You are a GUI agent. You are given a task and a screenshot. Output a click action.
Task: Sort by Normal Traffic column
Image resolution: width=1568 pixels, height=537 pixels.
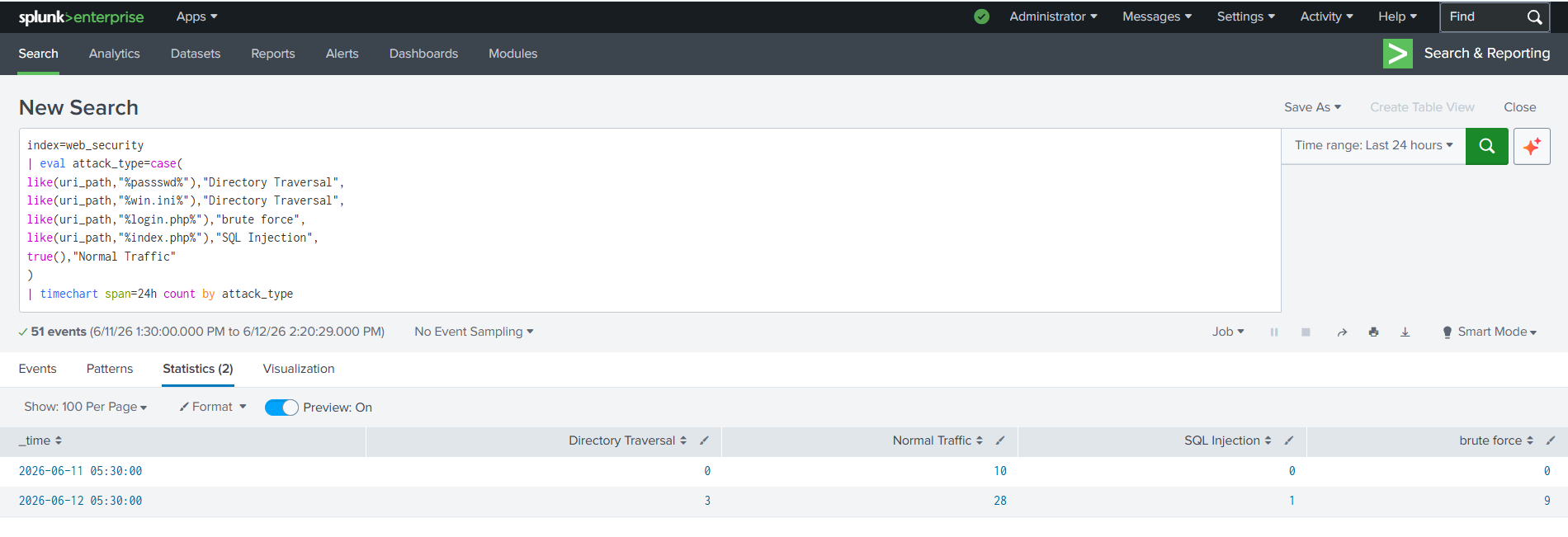tap(937, 440)
